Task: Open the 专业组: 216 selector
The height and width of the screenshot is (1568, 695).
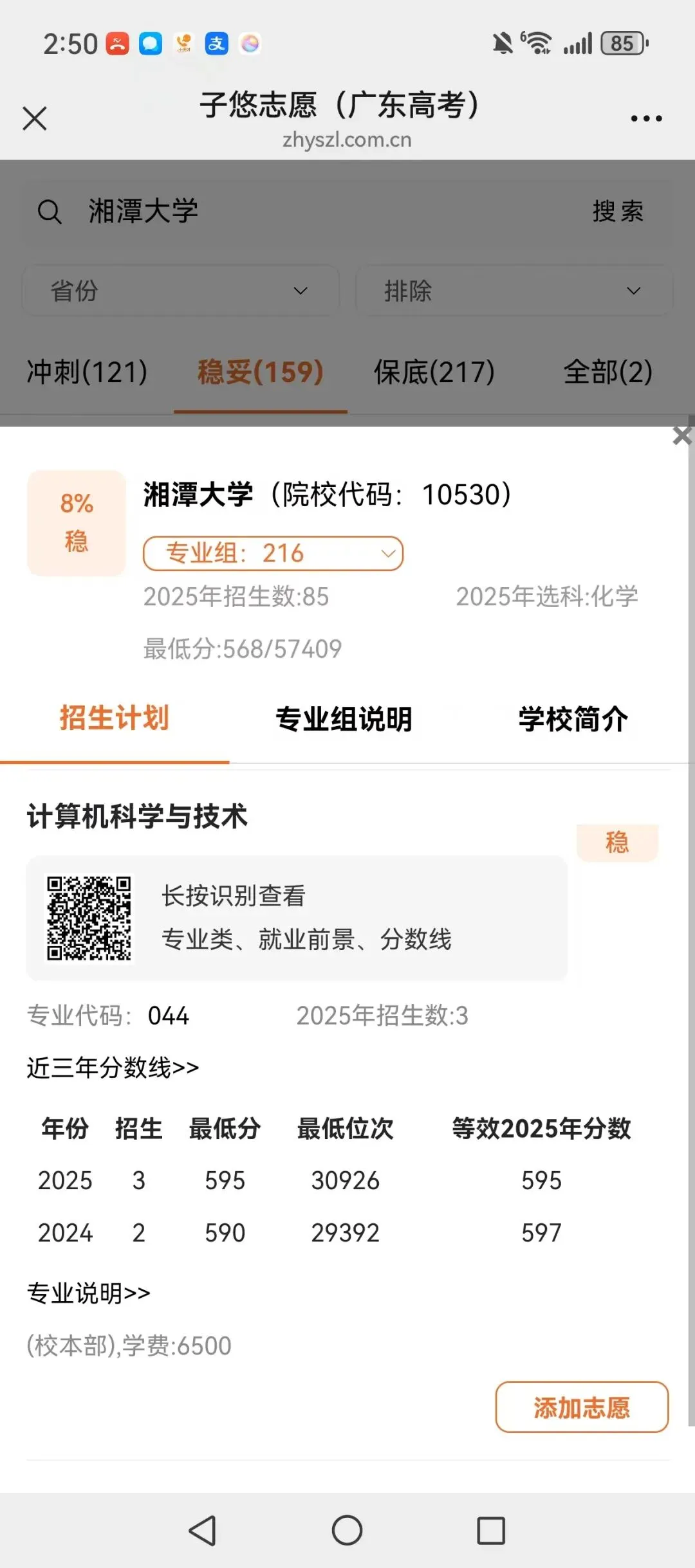Action: pyautogui.click(x=273, y=553)
